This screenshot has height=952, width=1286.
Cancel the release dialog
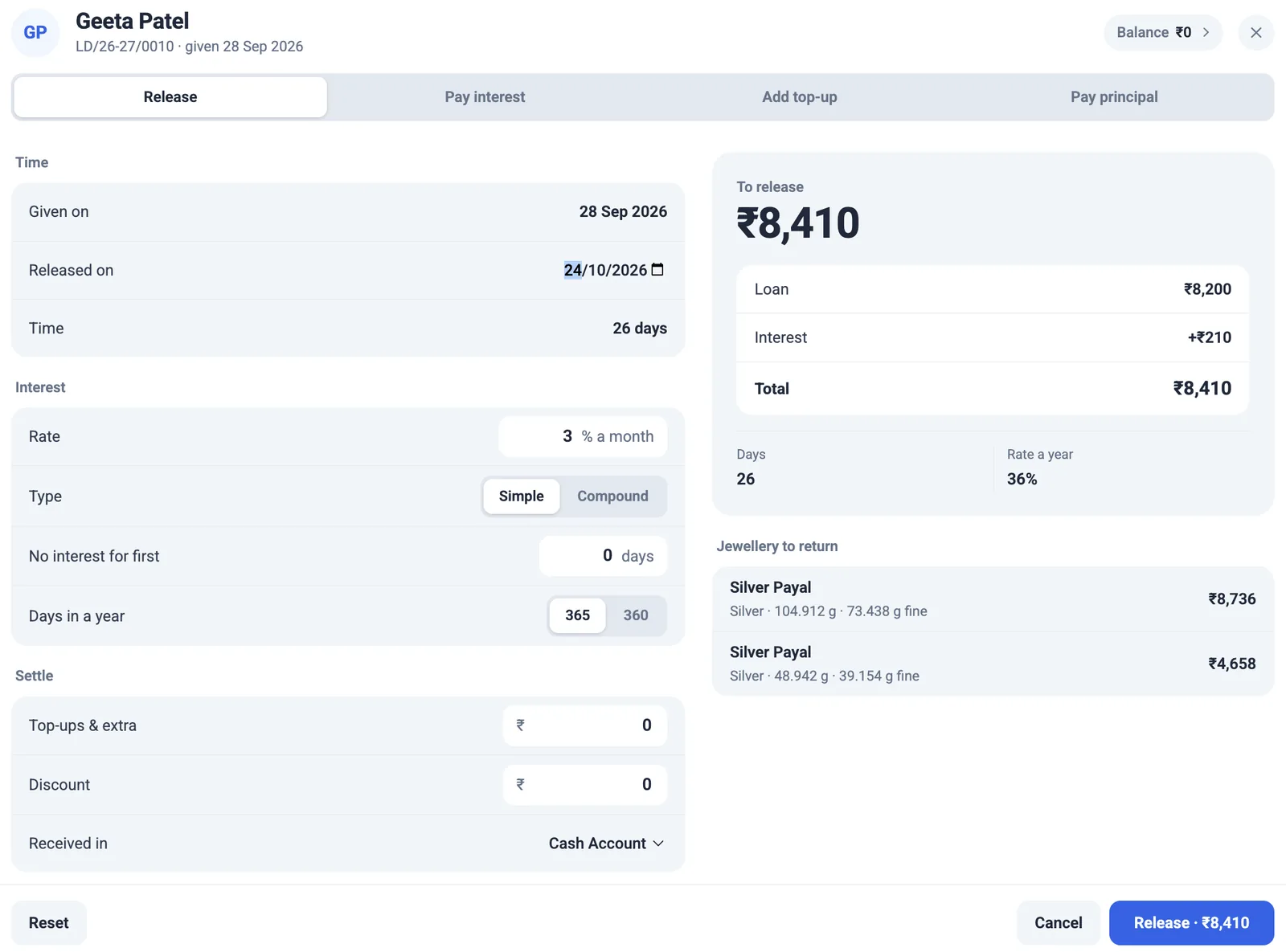tap(1059, 923)
